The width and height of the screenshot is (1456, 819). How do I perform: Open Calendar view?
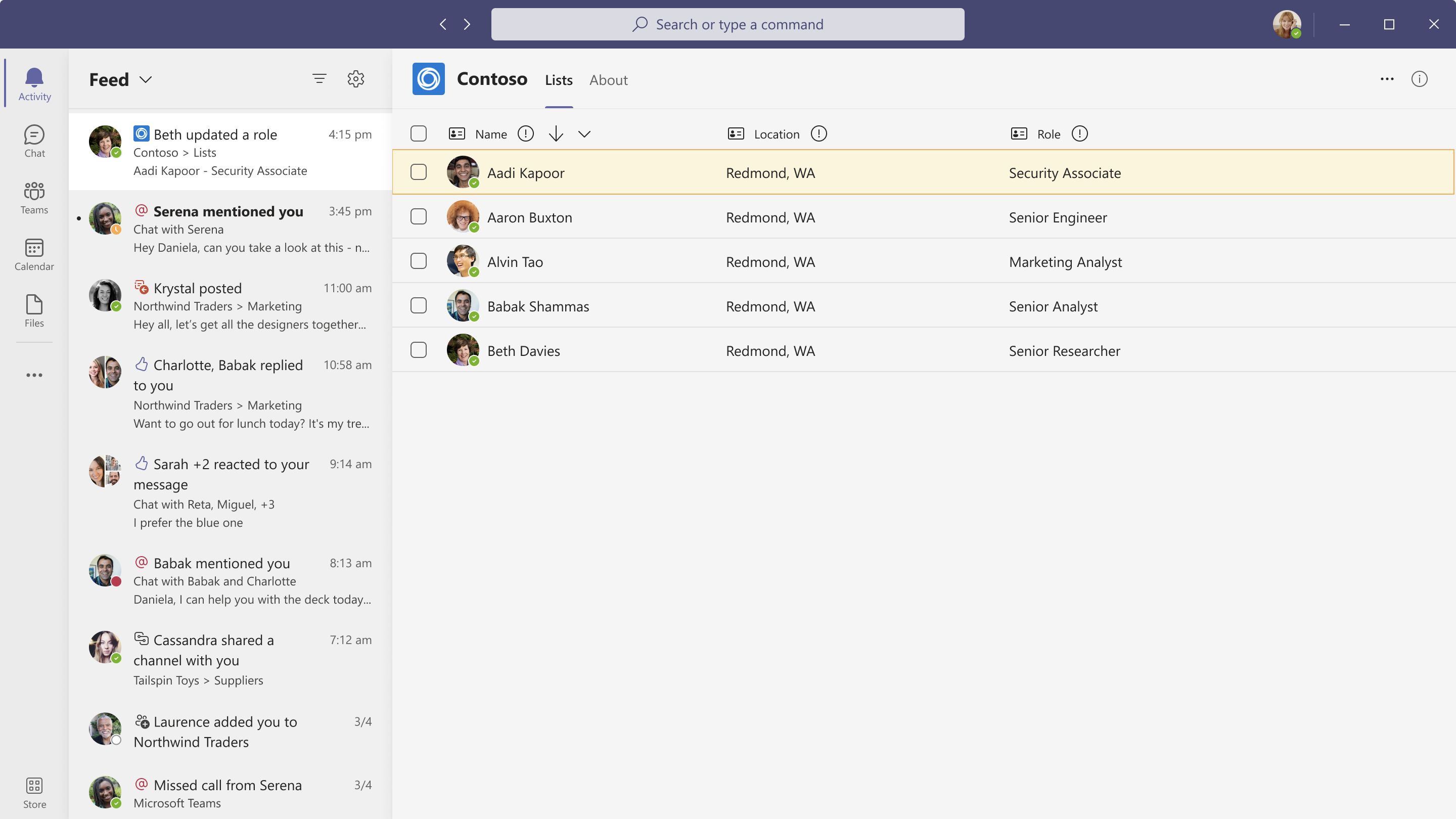tap(34, 254)
